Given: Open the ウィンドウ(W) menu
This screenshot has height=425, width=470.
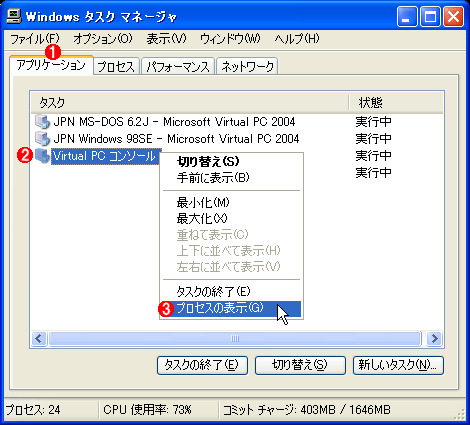Looking at the screenshot, I should pyautogui.click(x=230, y=39).
